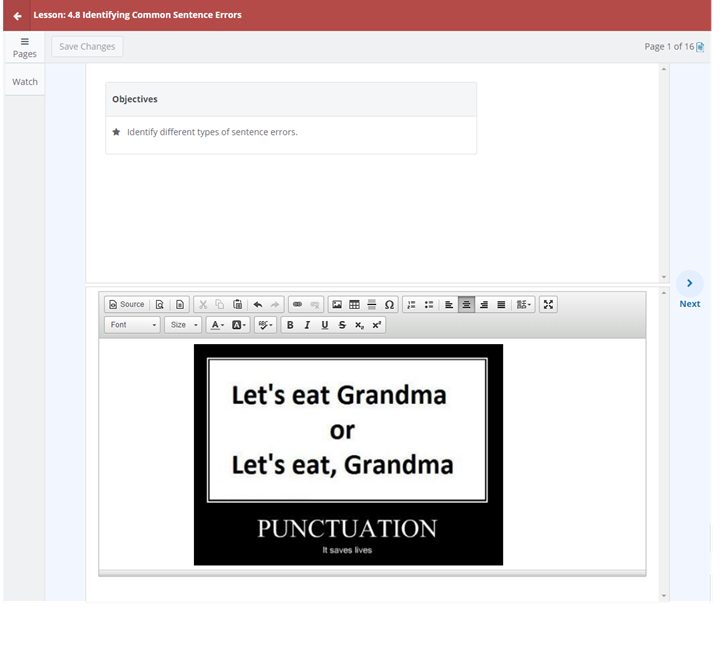Toggle superscript formatting
This screenshot has width=720, height=656.
[377, 325]
